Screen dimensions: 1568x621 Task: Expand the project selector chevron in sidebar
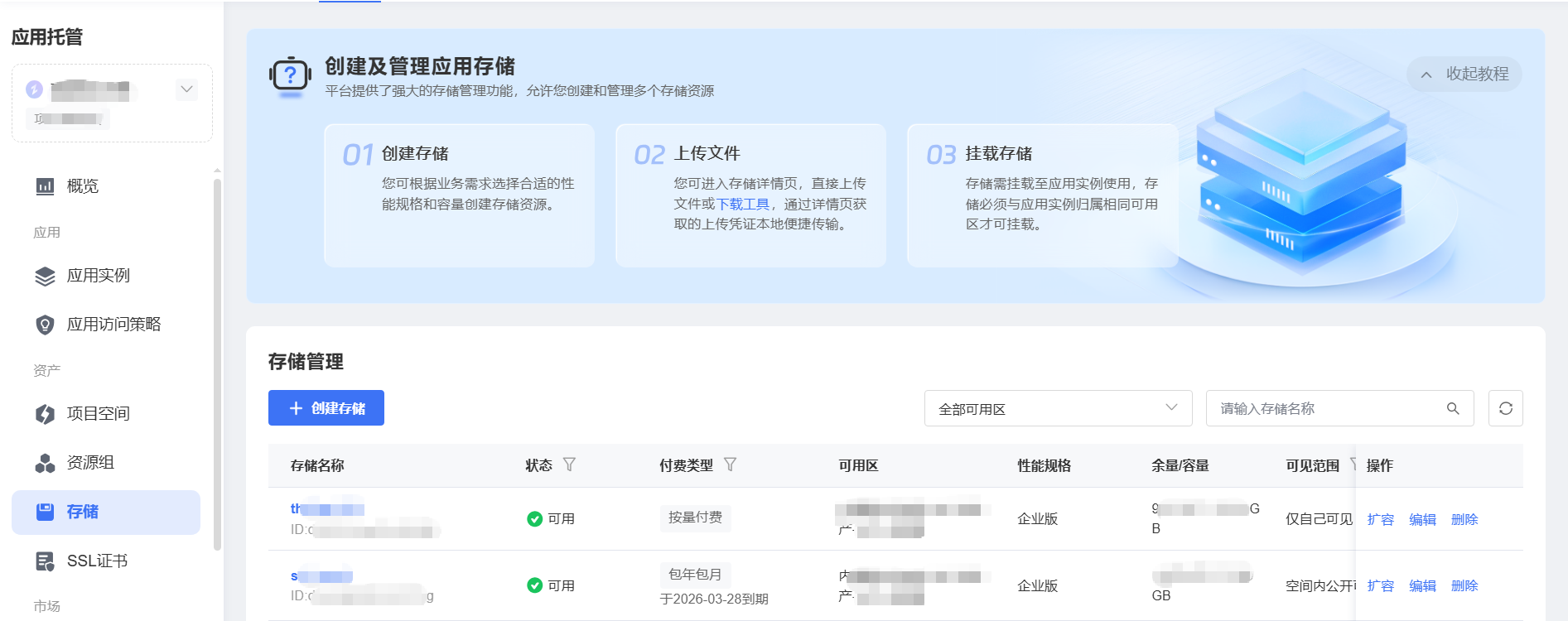tap(187, 89)
